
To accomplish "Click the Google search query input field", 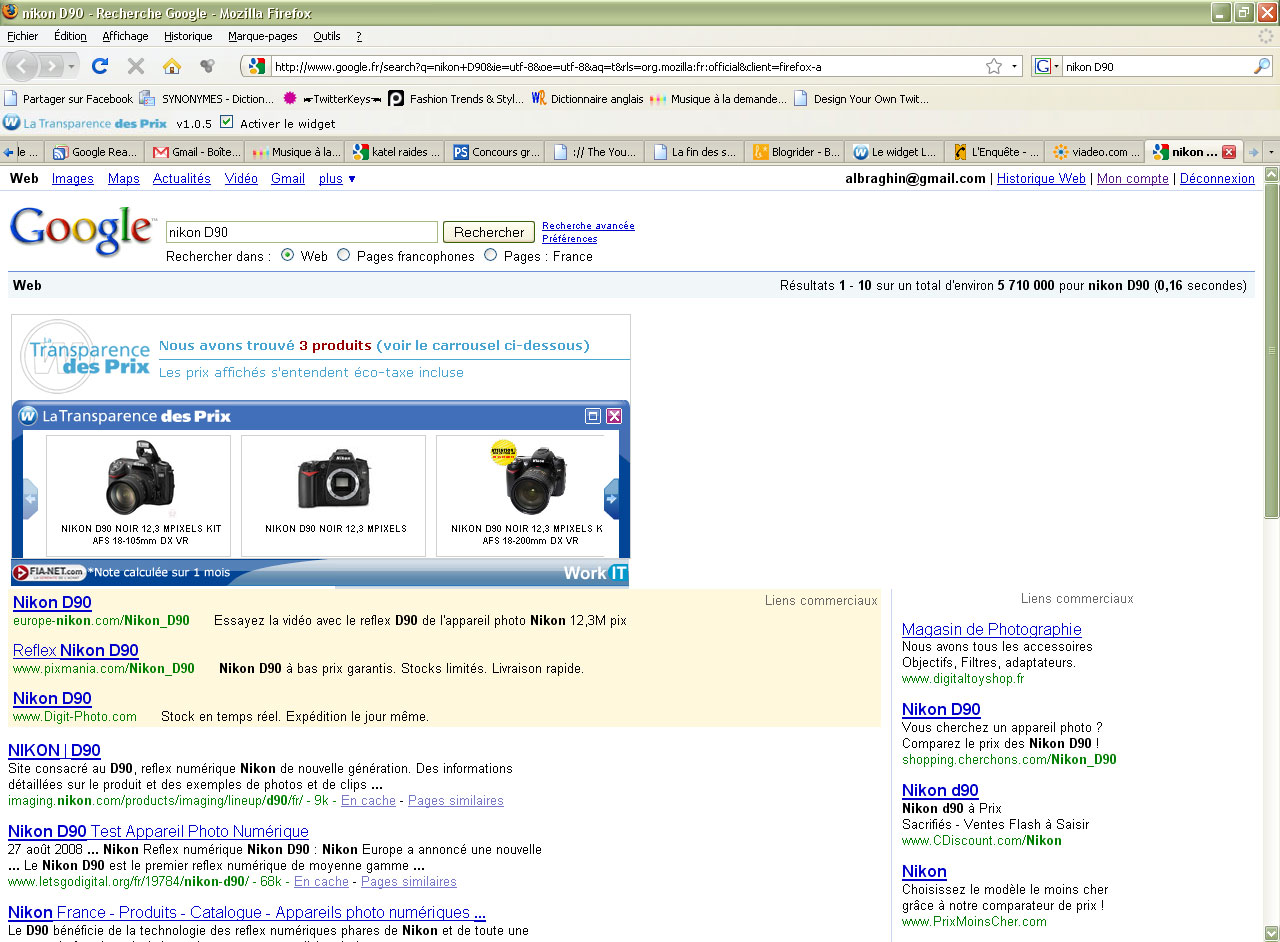I will click(x=301, y=232).
